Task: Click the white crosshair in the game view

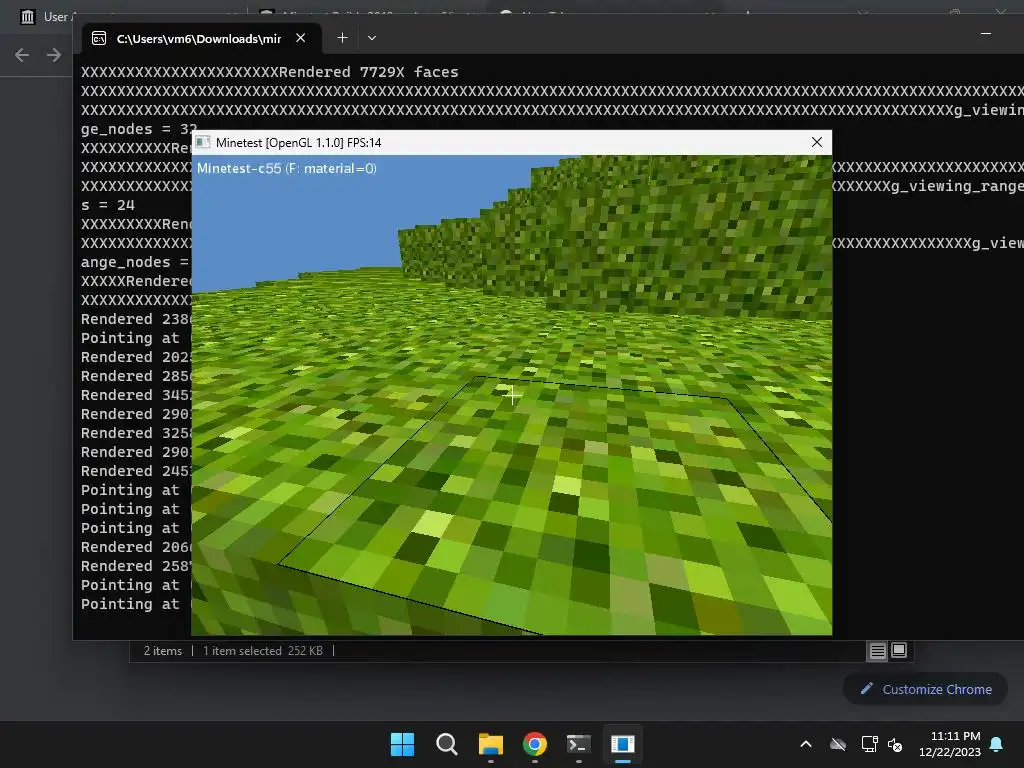Action: (x=512, y=395)
